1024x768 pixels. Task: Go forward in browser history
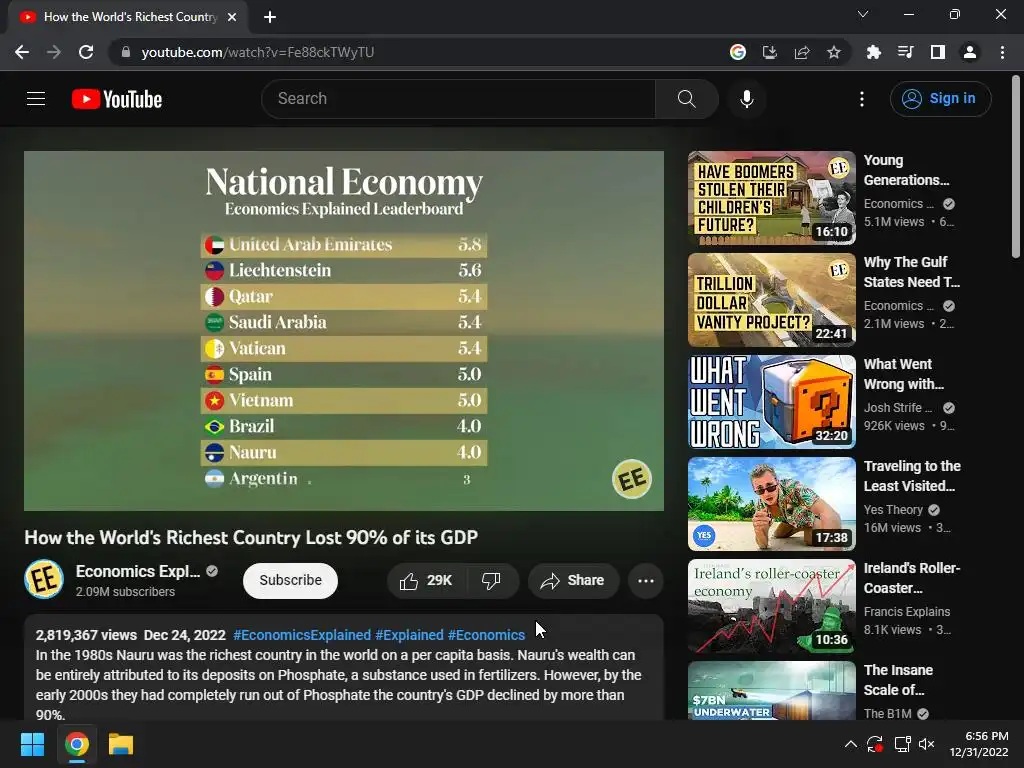click(x=54, y=52)
